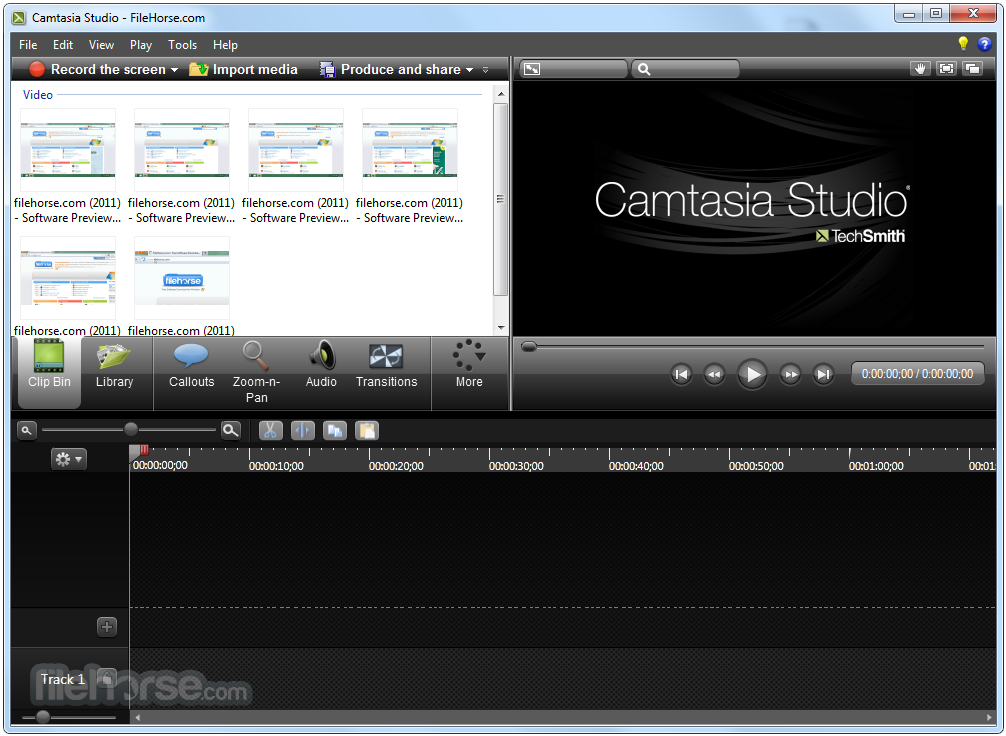The image size is (1006, 736).
Task: Click the 00:00:30;00 ruler mark
Action: click(x=516, y=466)
